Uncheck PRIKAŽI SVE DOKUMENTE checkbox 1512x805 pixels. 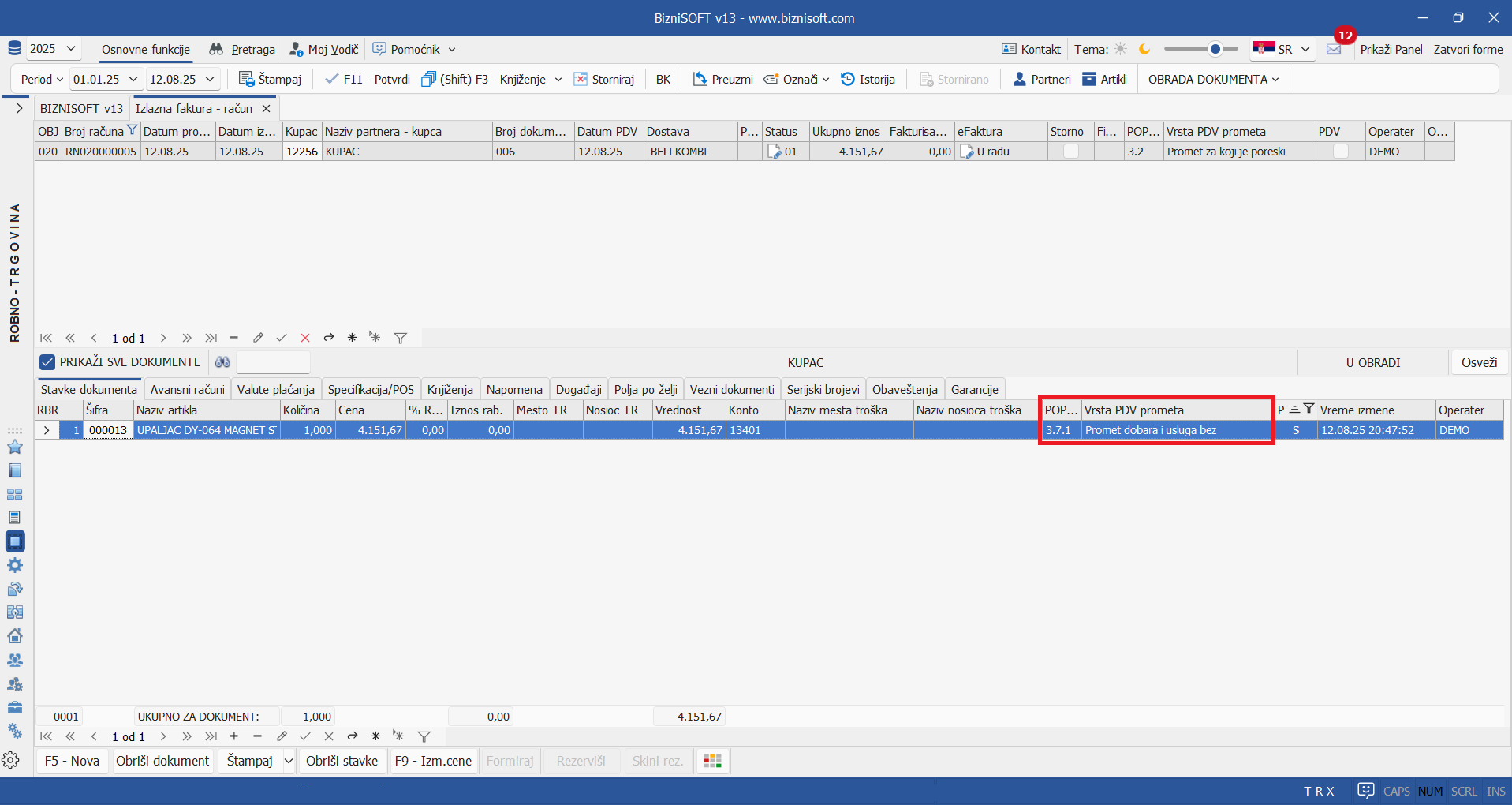tap(47, 362)
